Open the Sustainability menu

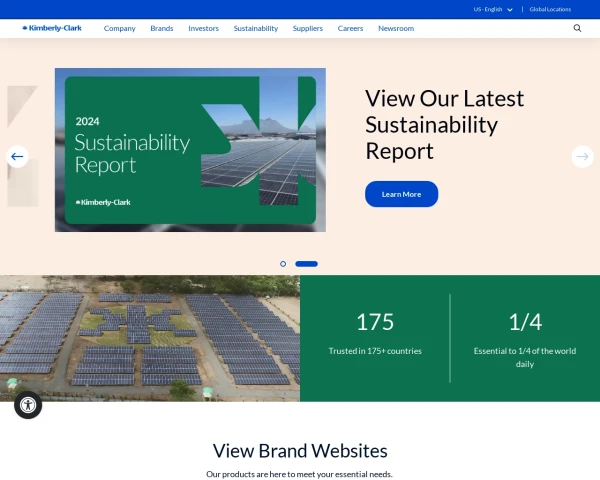pyautogui.click(x=256, y=29)
